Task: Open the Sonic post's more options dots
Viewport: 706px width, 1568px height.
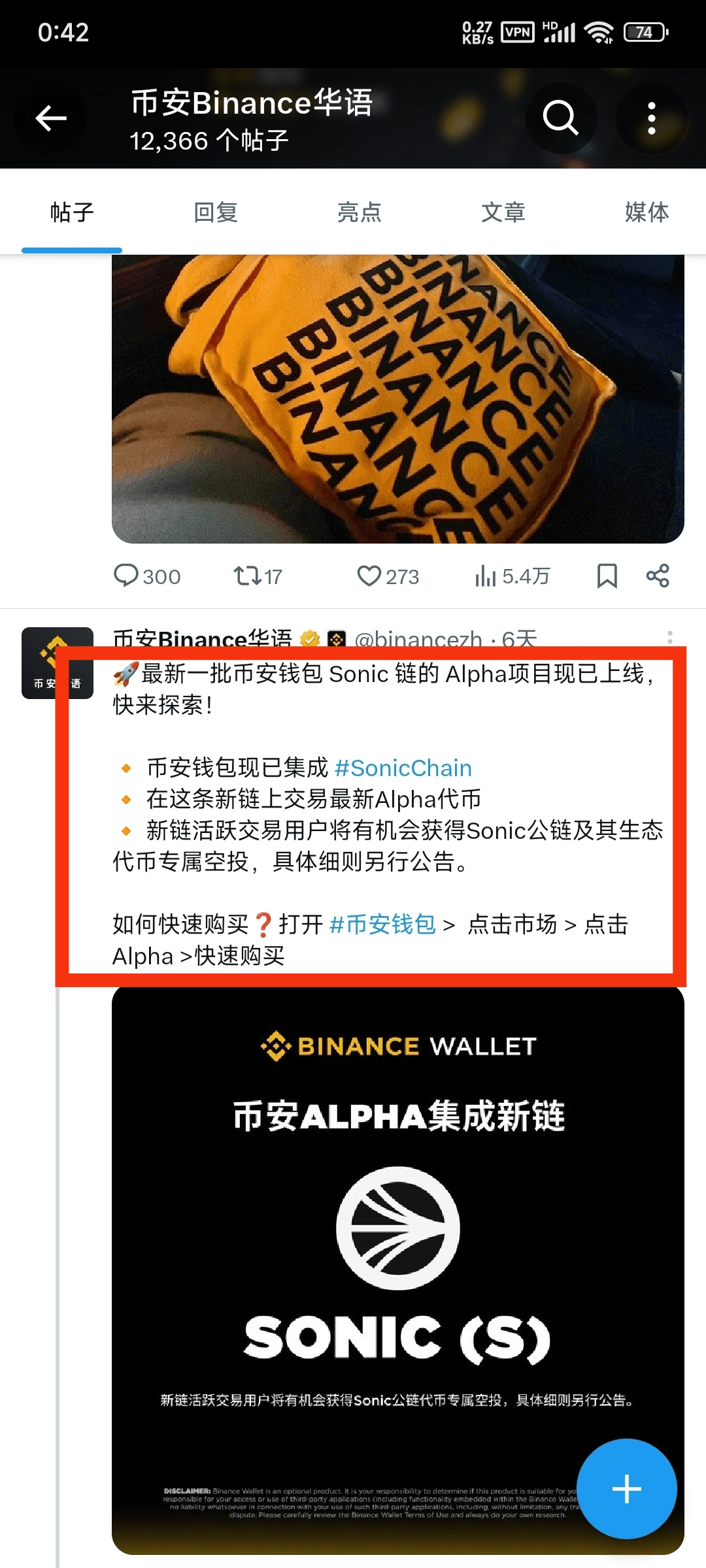Action: (670, 638)
